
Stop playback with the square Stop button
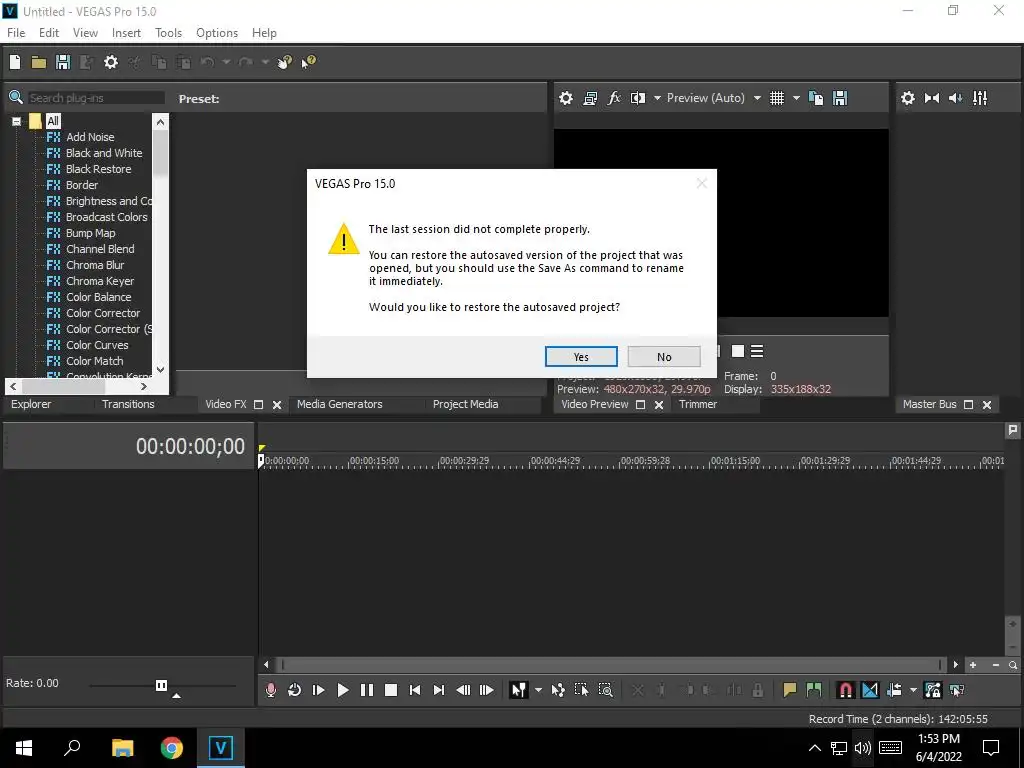(391, 690)
